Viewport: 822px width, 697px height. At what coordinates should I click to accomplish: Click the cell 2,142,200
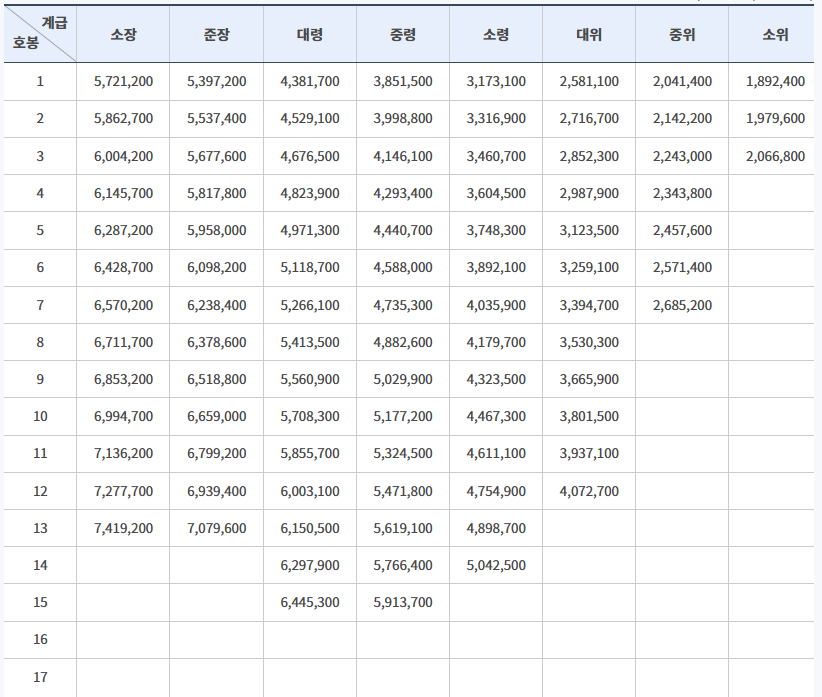click(x=682, y=118)
